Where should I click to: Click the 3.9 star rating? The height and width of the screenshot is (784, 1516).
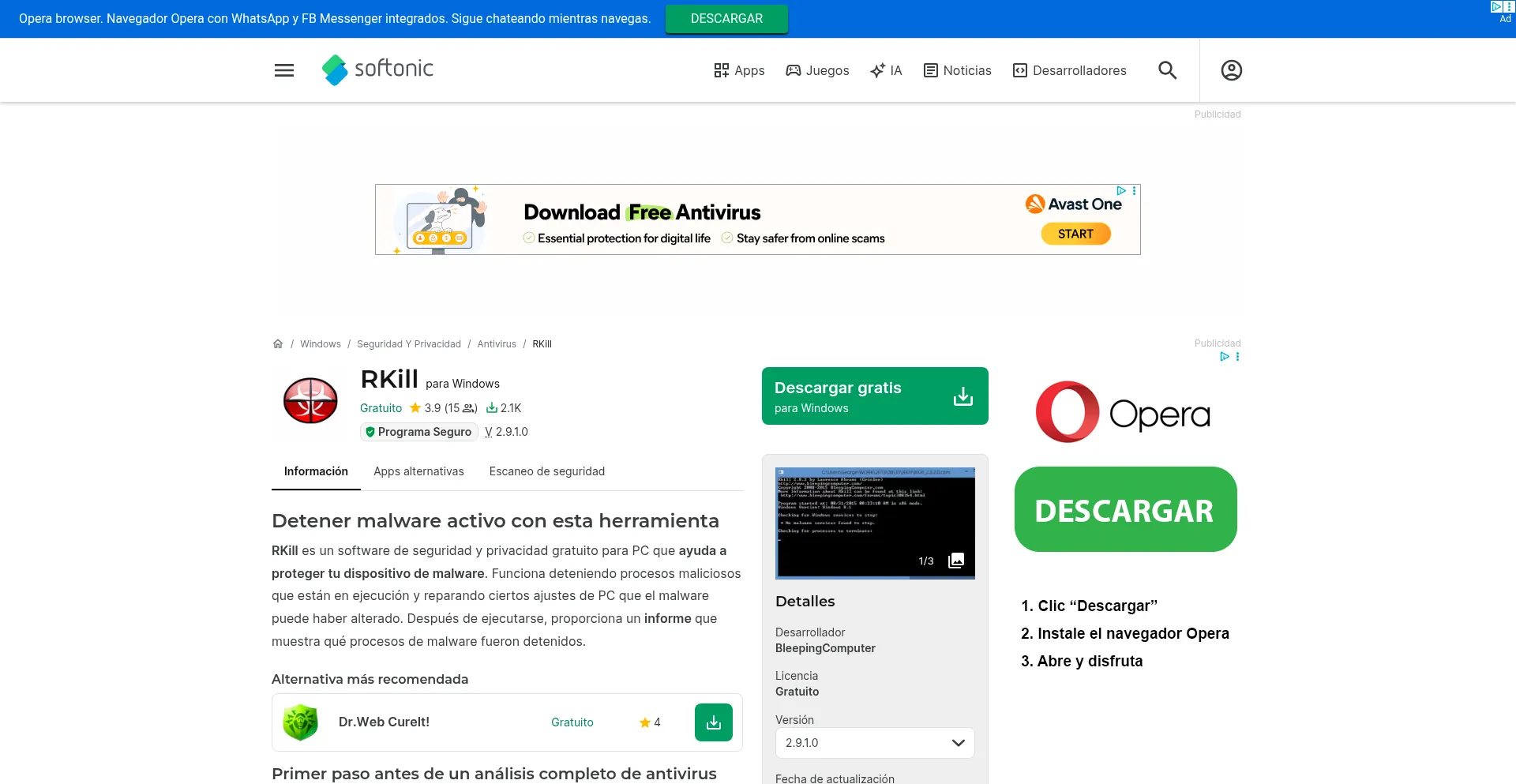(x=443, y=408)
